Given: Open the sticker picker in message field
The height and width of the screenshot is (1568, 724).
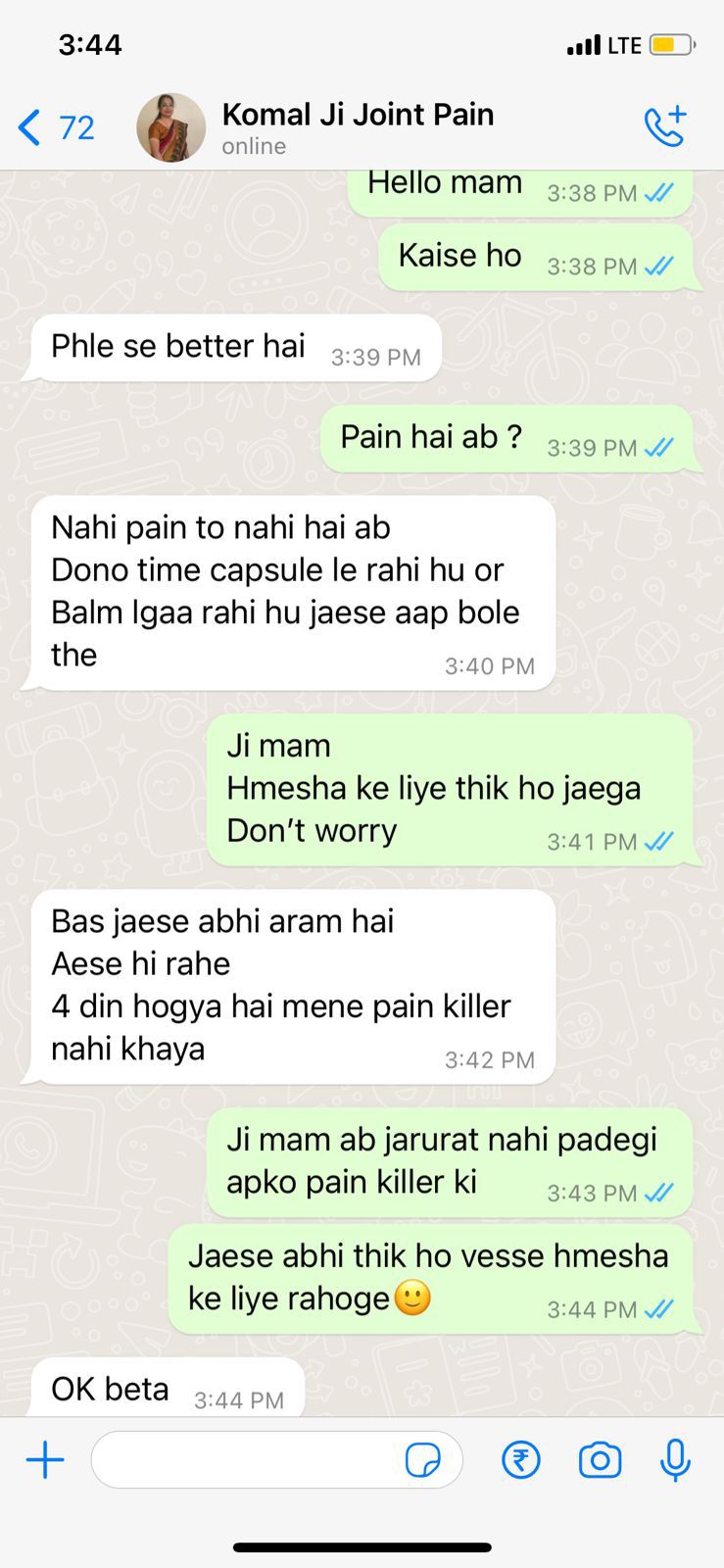Looking at the screenshot, I should pyautogui.click(x=422, y=1460).
